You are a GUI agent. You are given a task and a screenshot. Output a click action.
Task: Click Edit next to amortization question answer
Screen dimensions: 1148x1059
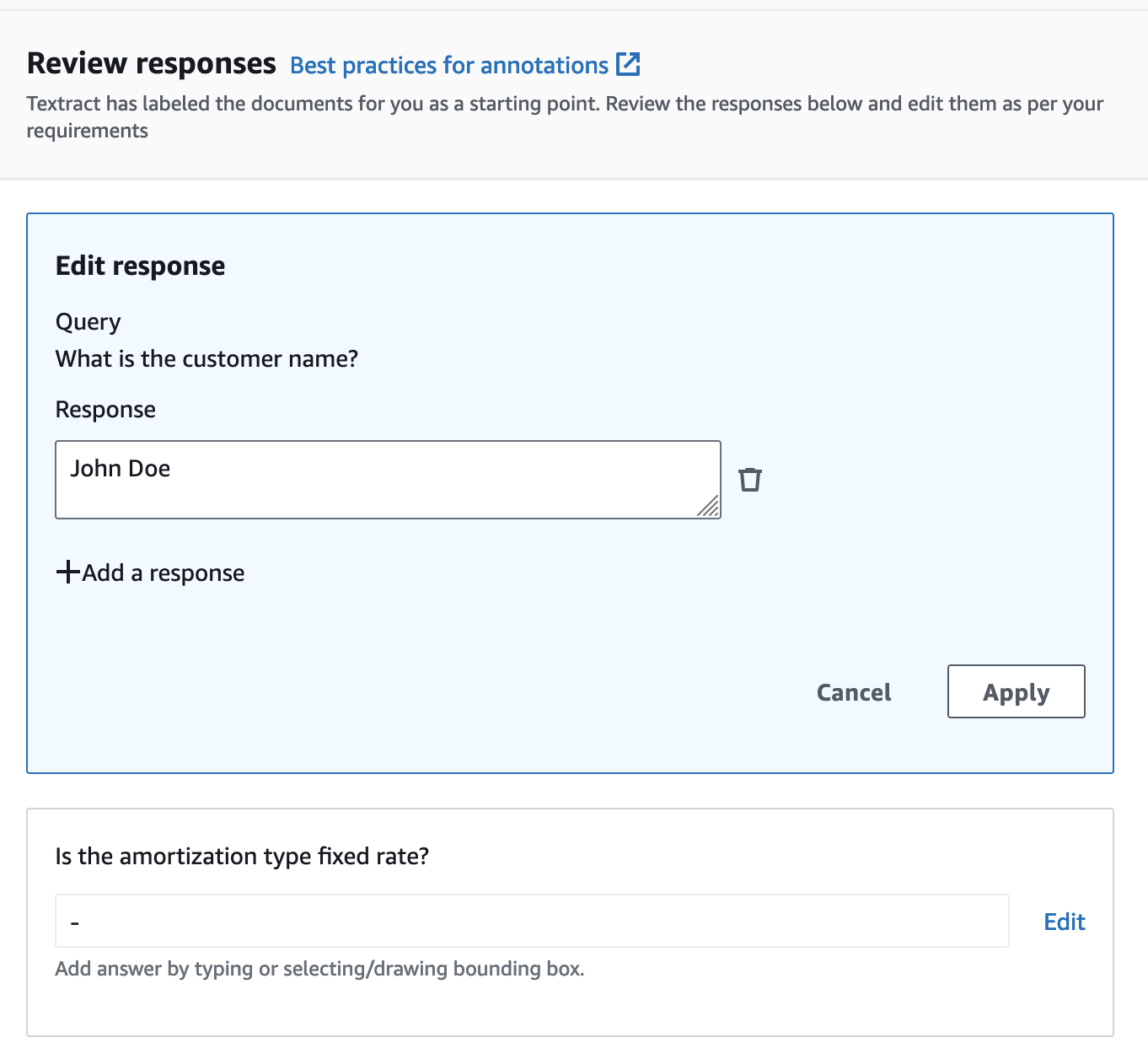tap(1064, 922)
